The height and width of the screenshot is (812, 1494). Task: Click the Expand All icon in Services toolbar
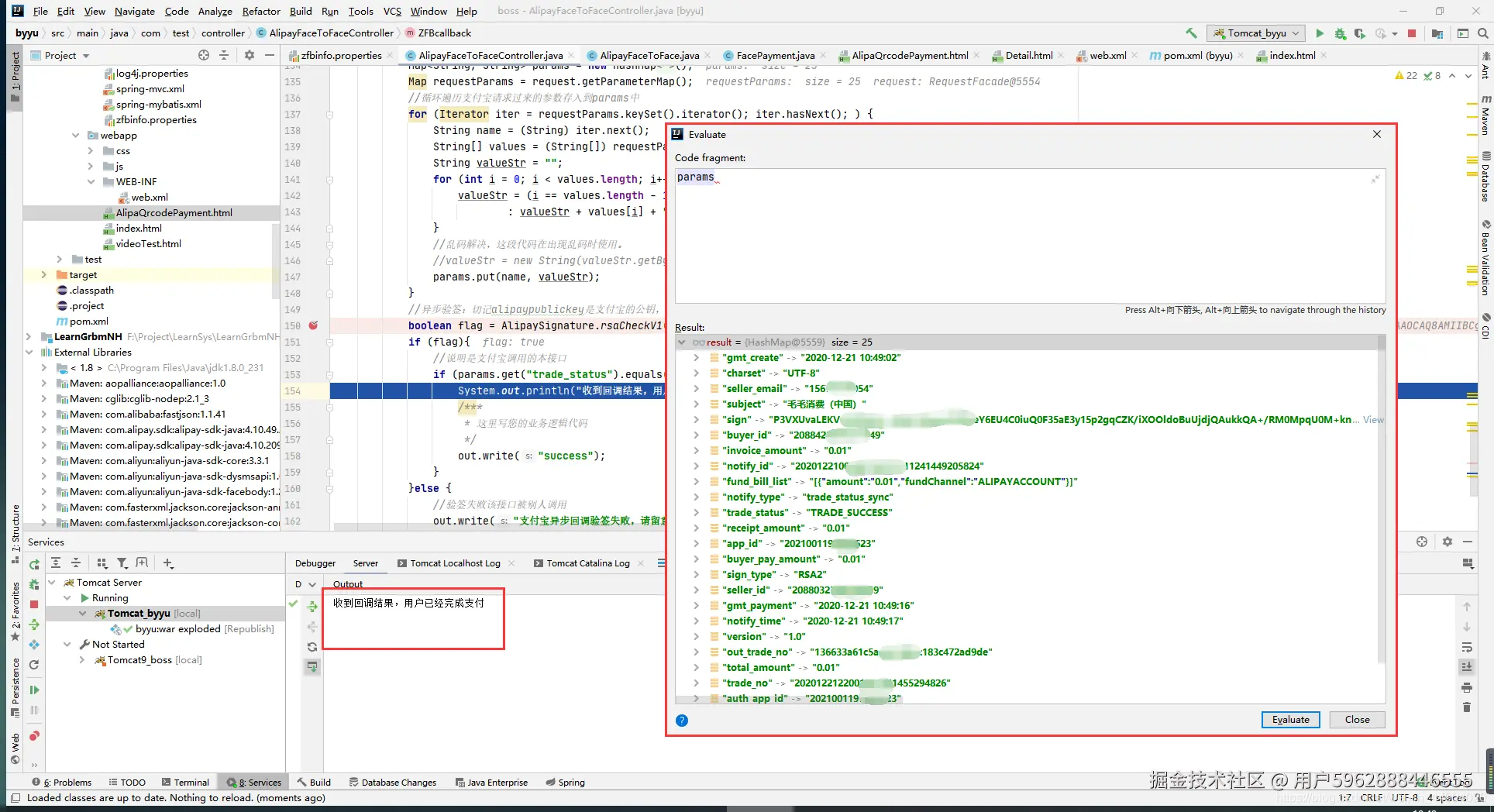click(x=56, y=563)
